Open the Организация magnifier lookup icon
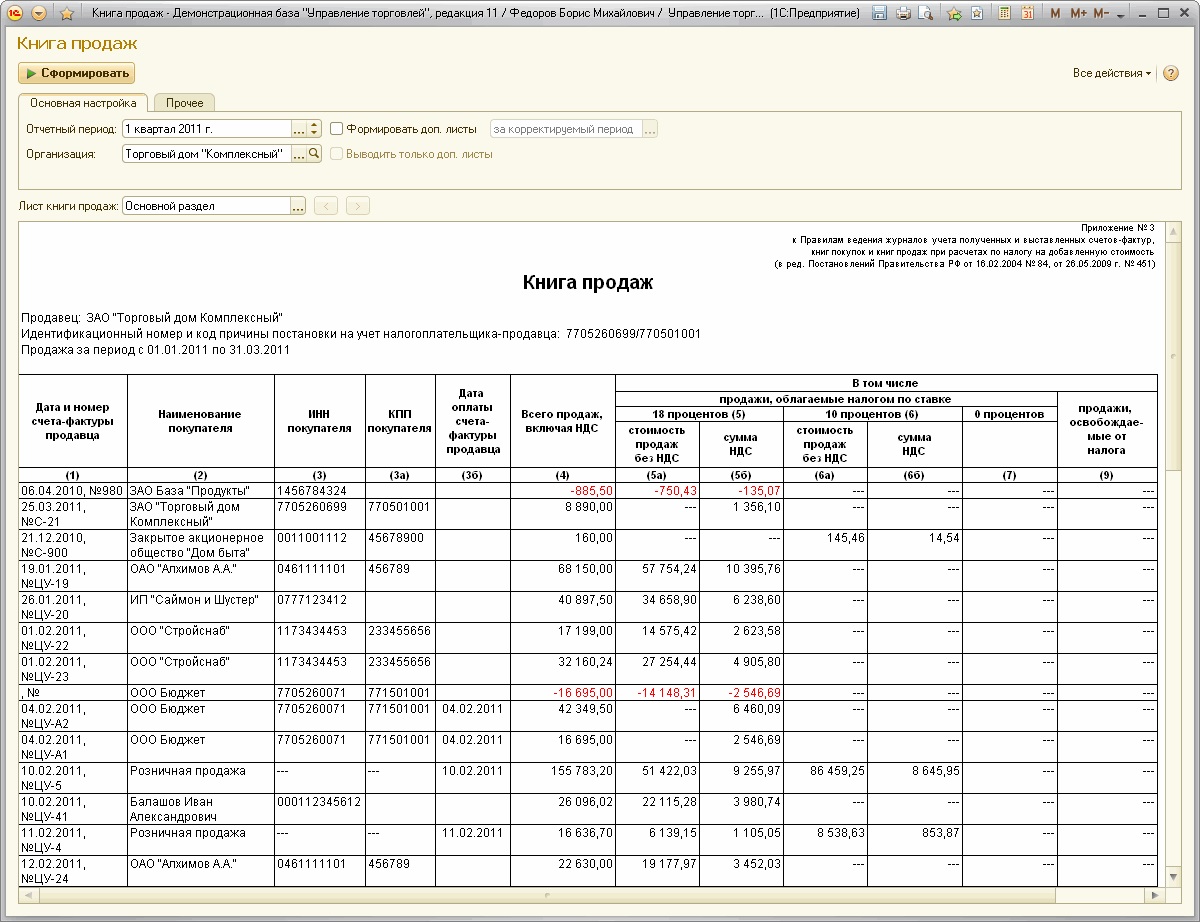 coord(314,154)
